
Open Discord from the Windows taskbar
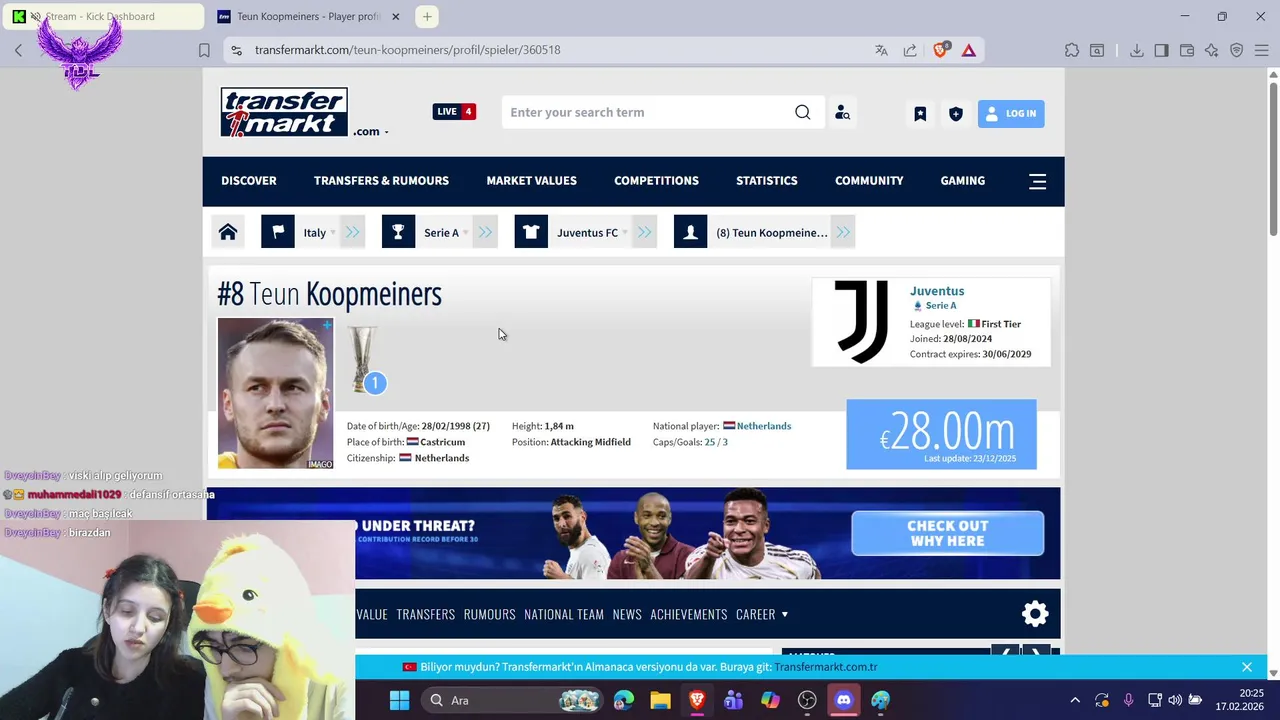point(843,700)
